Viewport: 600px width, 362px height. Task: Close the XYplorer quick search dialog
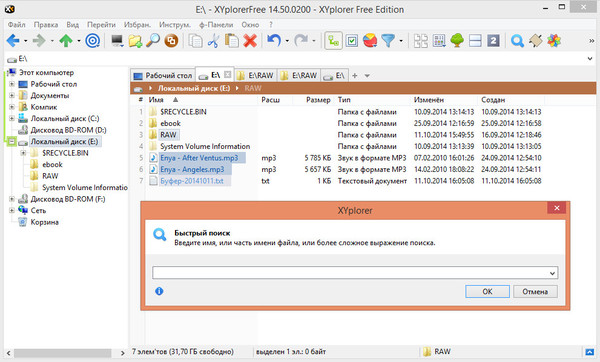click(556, 208)
